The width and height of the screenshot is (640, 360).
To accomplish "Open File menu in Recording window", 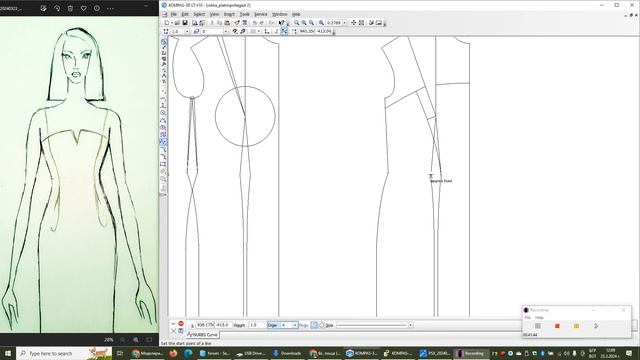I will (527, 318).
